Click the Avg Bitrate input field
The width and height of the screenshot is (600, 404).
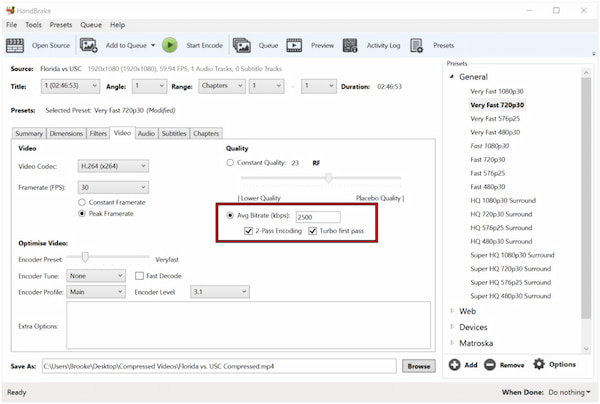(x=318, y=216)
